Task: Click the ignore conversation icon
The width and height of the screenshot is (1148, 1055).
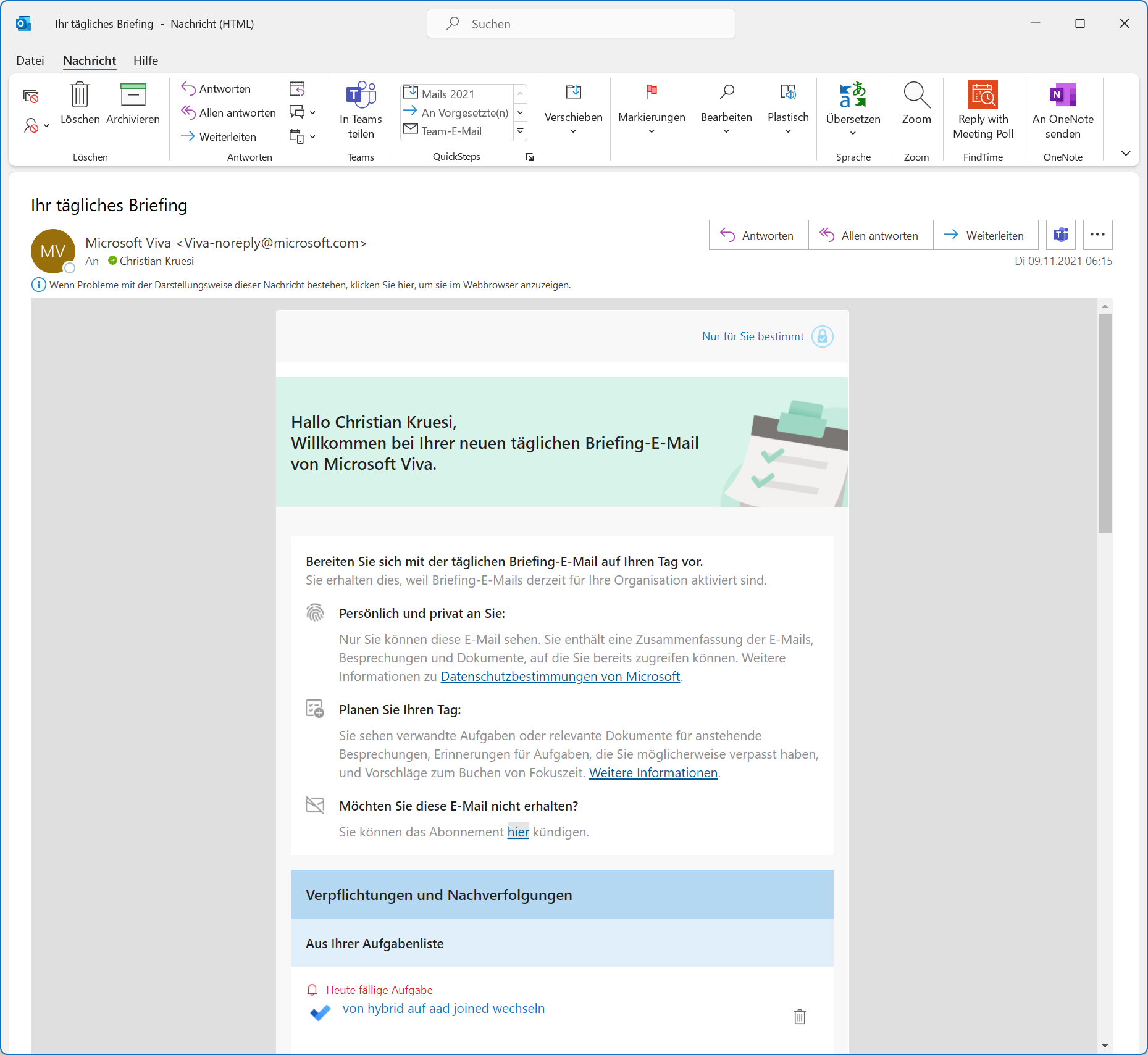Action: [x=31, y=96]
